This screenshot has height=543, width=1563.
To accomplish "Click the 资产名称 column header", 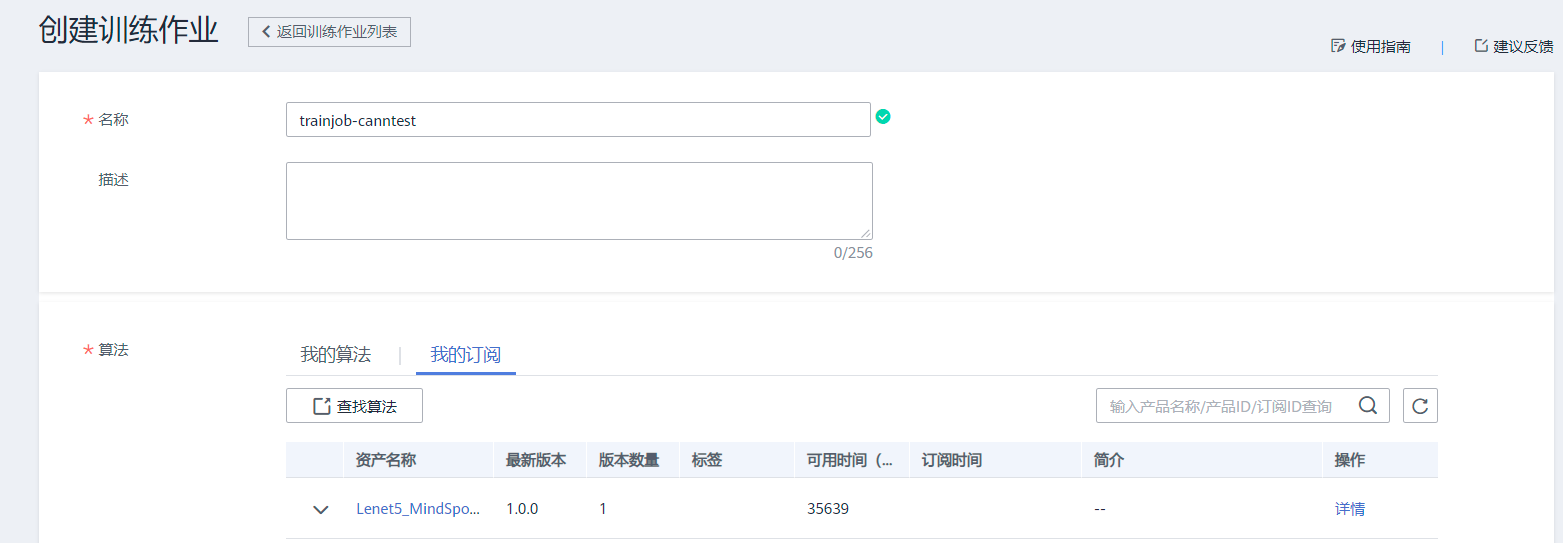I will coord(386,460).
